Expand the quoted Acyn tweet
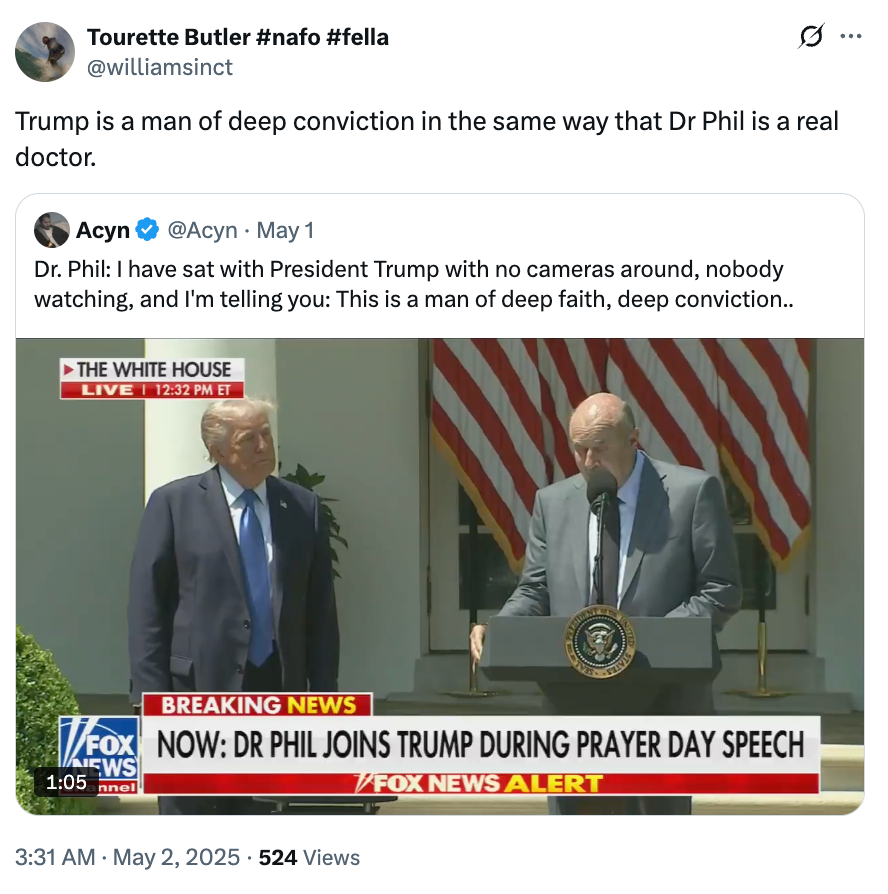The image size is (888, 894). [444, 283]
